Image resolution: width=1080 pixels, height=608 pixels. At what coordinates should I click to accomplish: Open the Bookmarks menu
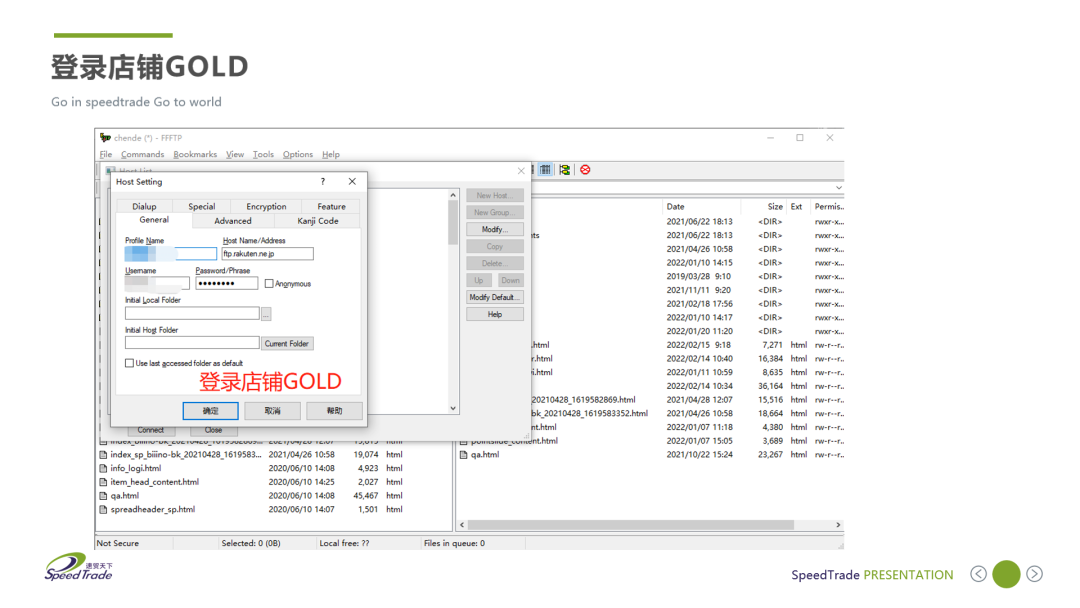195,154
